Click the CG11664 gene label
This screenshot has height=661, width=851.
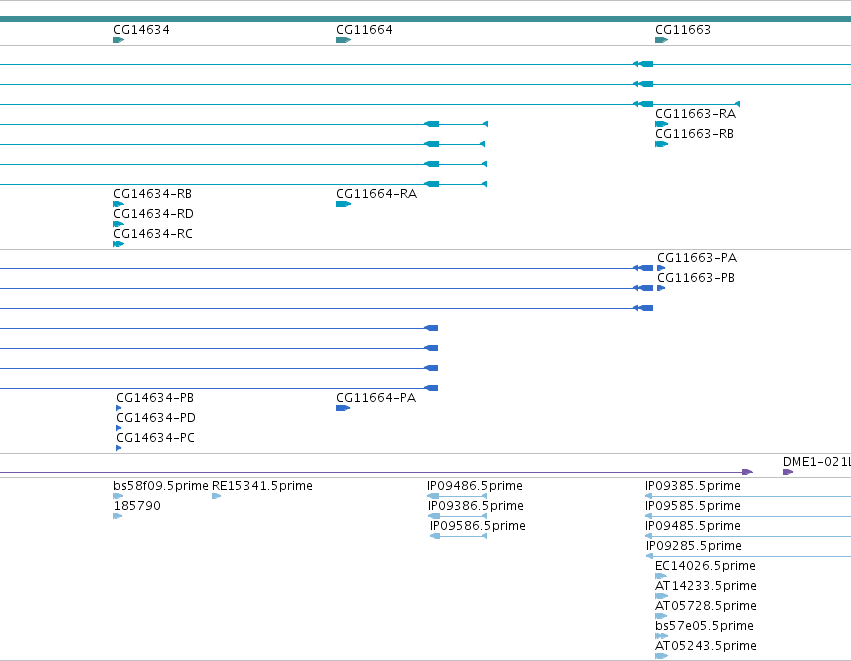(364, 30)
